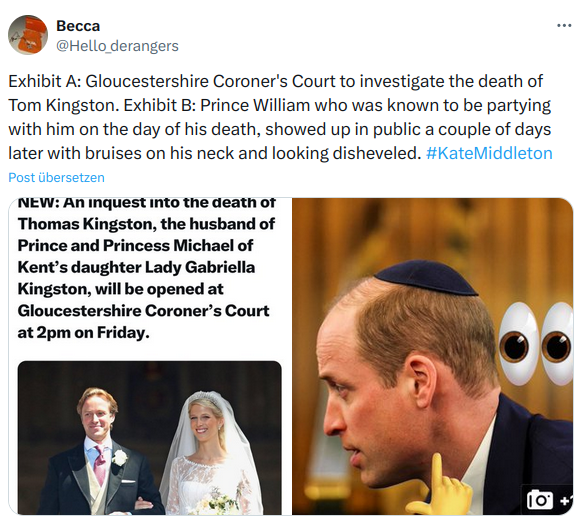Viewport: 588px width, 529px height.
Task: Open the right photo of man in profile
Action: [432, 356]
